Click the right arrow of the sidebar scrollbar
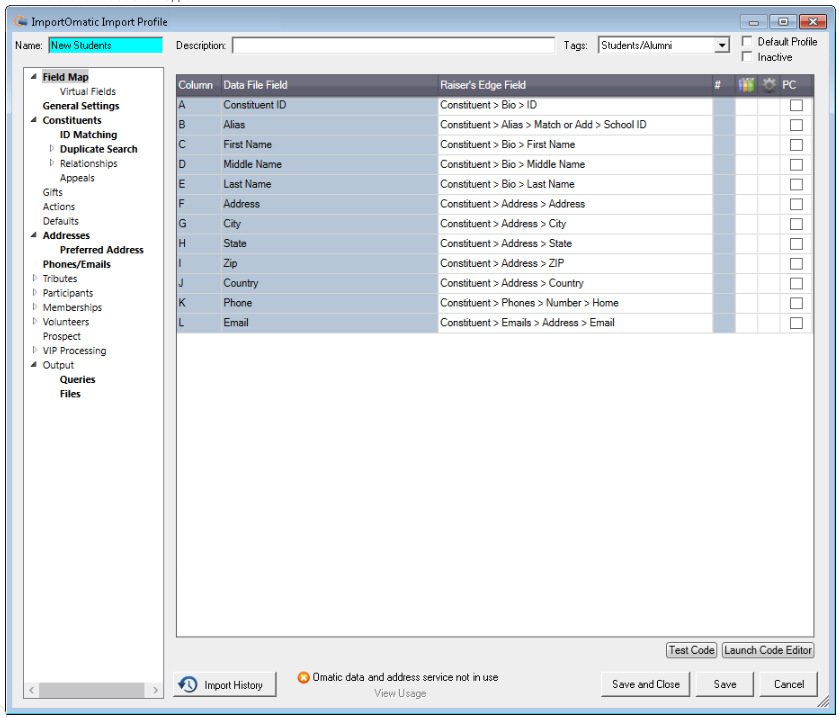839x718 pixels. tap(158, 690)
